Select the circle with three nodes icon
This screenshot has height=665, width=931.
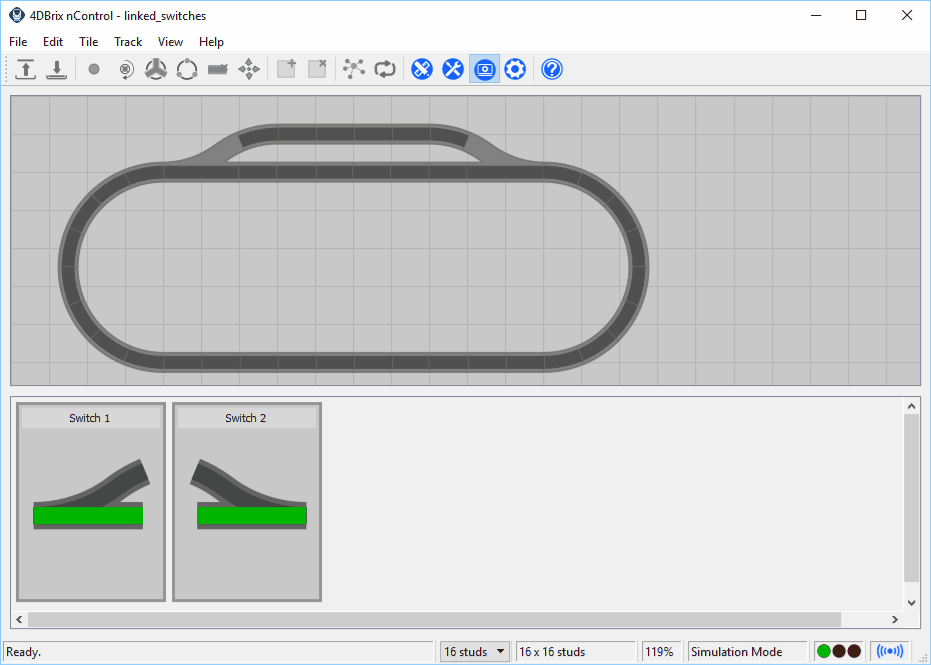click(187, 69)
